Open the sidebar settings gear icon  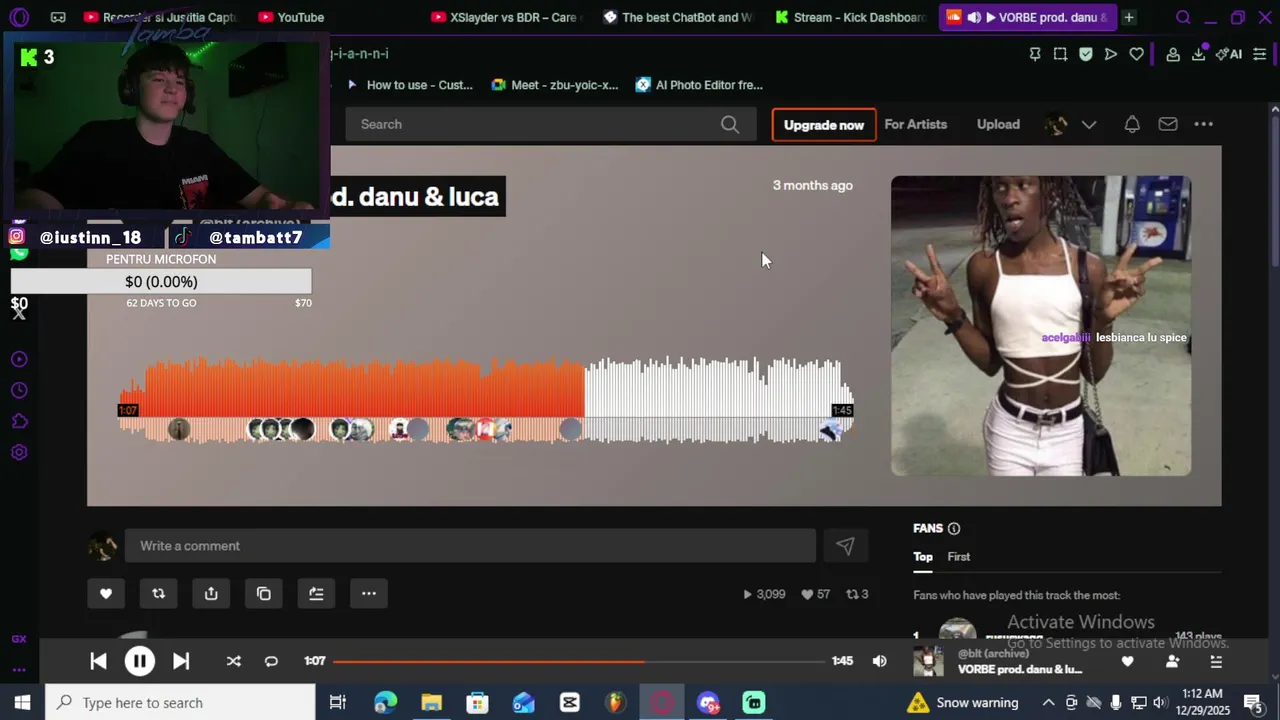click(19, 452)
